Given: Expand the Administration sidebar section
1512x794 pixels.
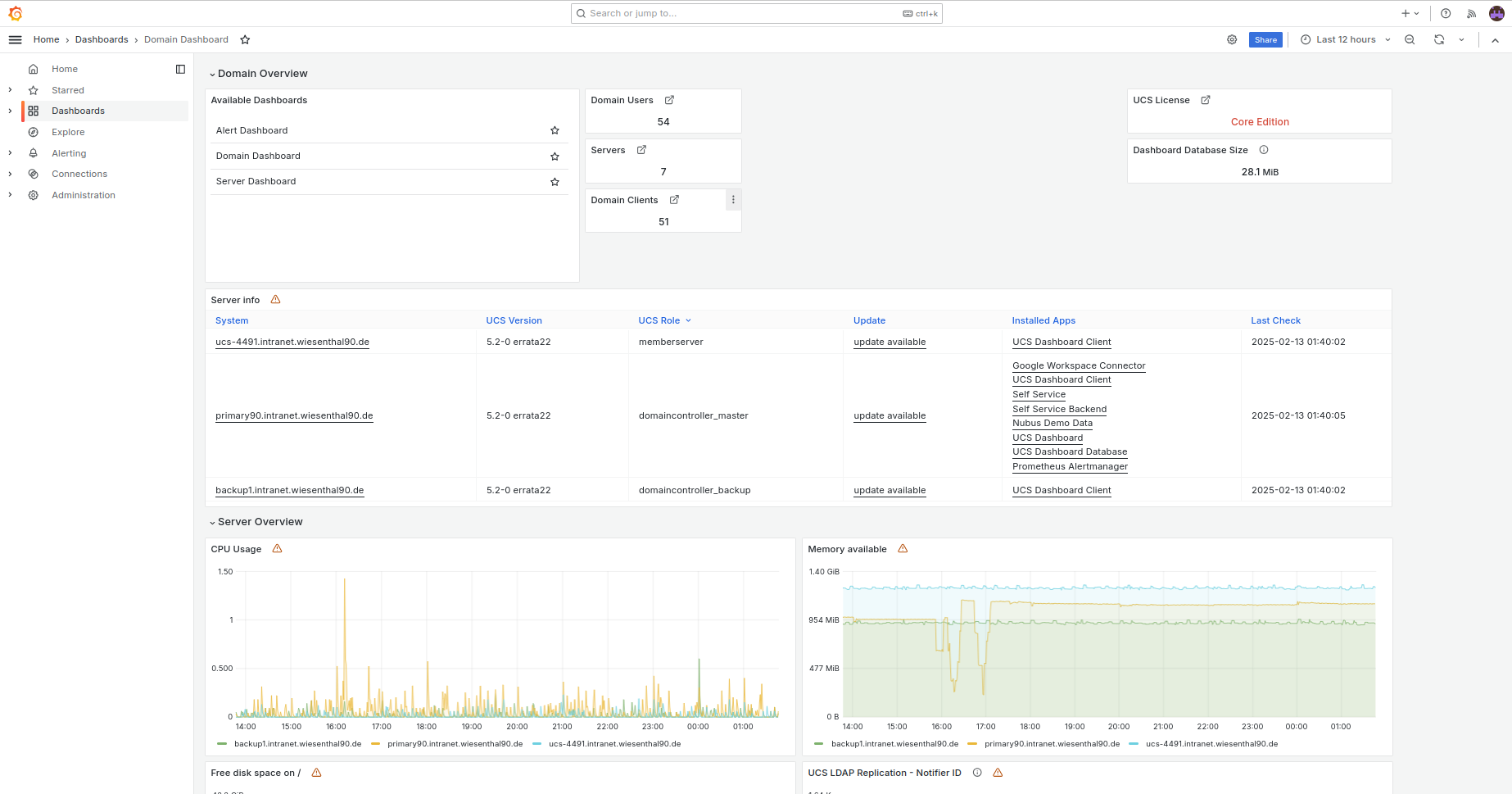Looking at the screenshot, I should (x=10, y=195).
